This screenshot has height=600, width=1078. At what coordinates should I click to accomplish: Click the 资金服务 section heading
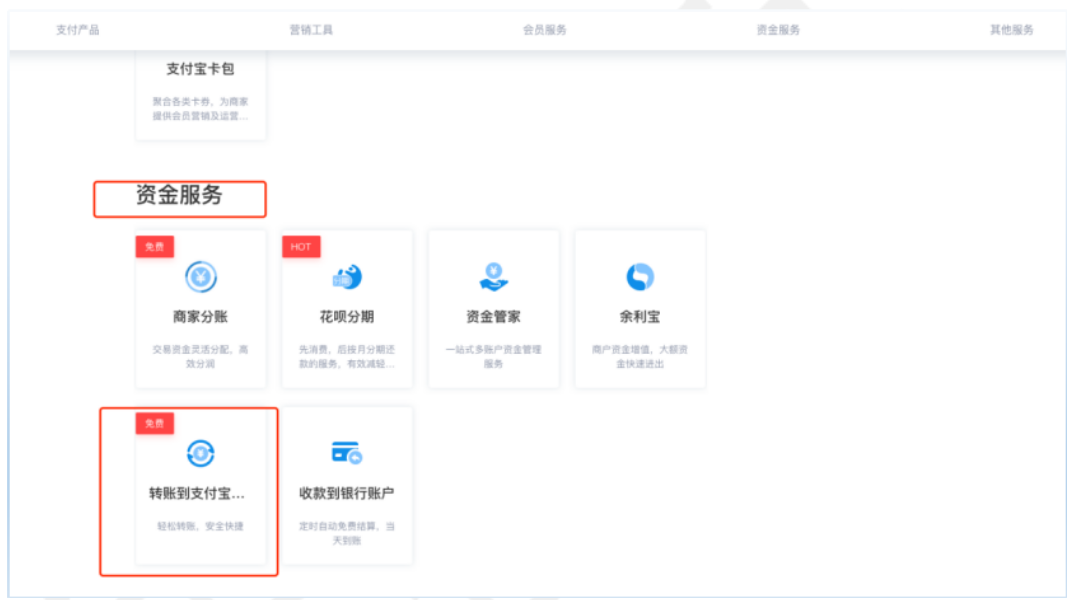pos(179,195)
